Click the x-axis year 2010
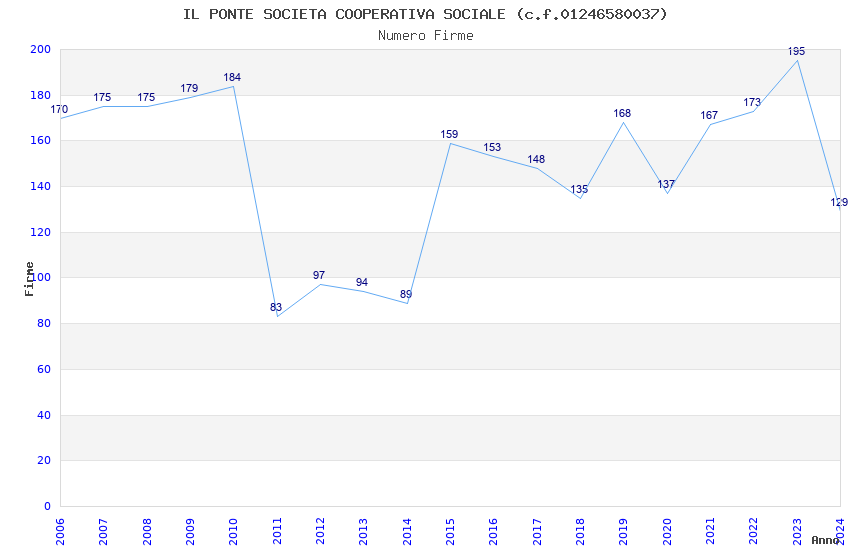Screen dimensions: 850x550 point(233,531)
